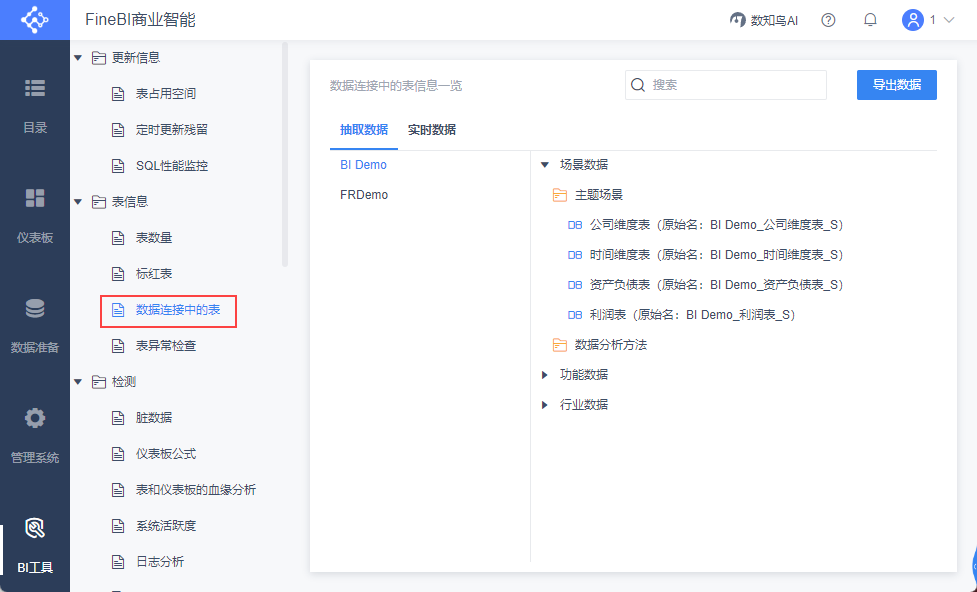977x592 pixels.
Task: Open the notifications bell
Action: coord(870,20)
